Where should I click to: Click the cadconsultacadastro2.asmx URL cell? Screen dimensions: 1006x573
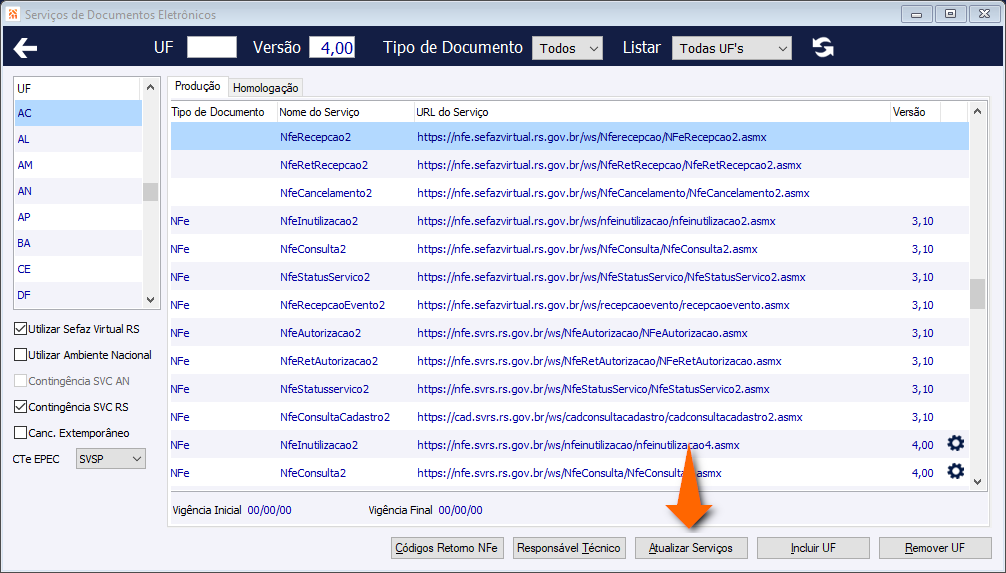pyautogui.click(x=610, y=417)
